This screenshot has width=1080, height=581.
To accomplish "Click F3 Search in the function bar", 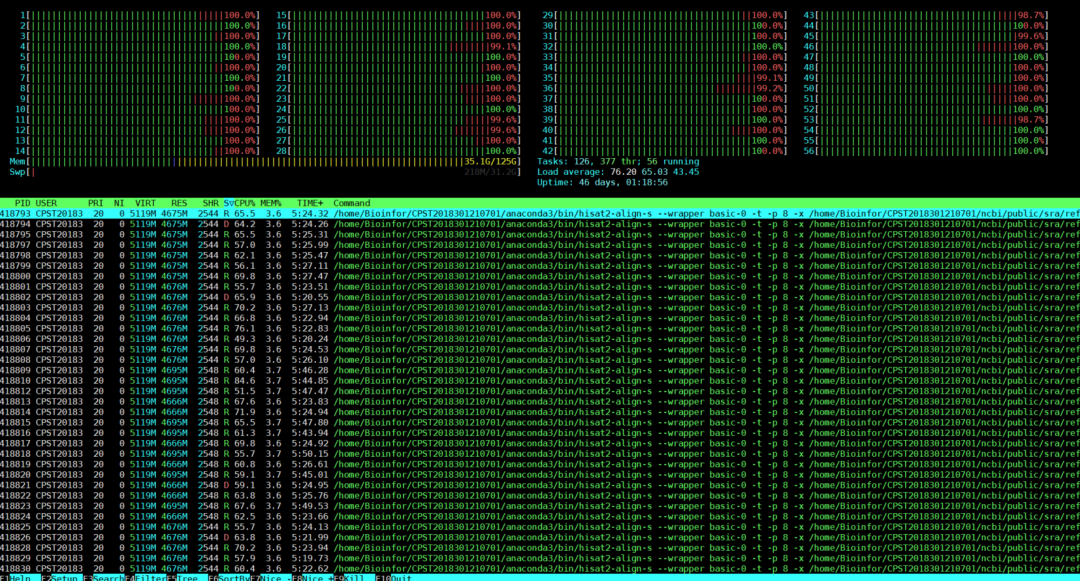I will 103,578.
